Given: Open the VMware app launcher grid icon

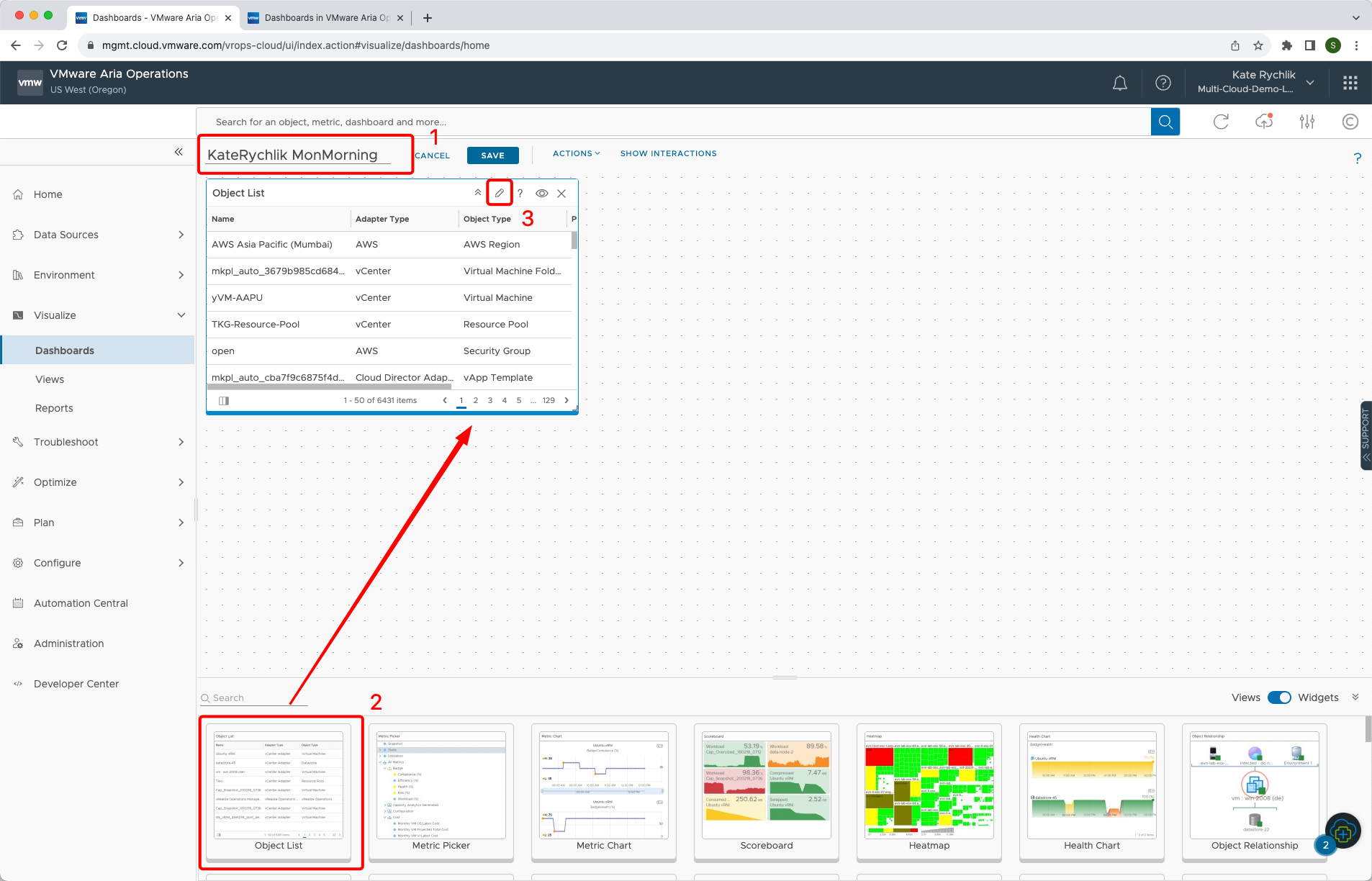Looking at the screenshot, I should [1350, 82].
